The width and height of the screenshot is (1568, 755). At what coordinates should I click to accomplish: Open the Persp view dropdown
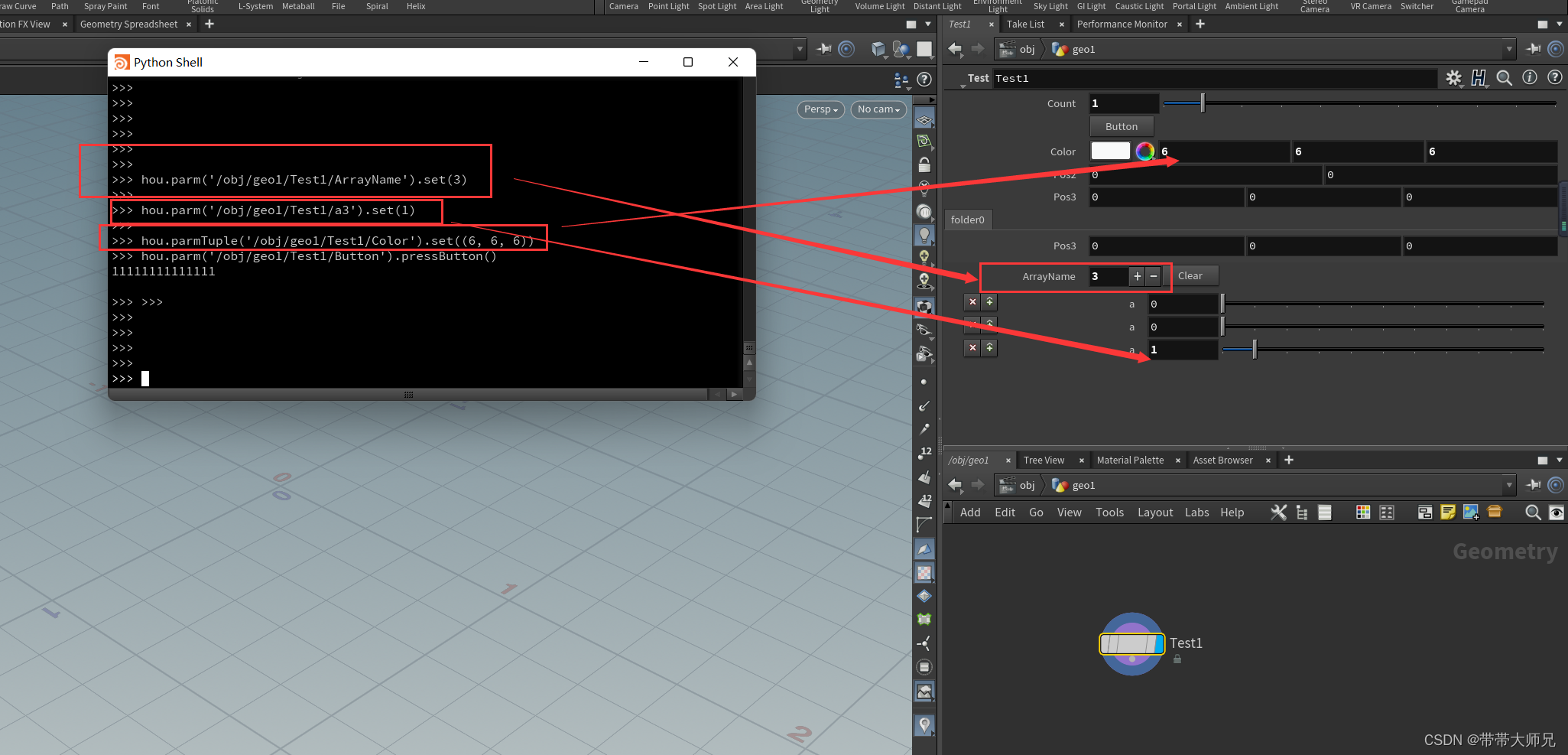click(x=821, y=109)
